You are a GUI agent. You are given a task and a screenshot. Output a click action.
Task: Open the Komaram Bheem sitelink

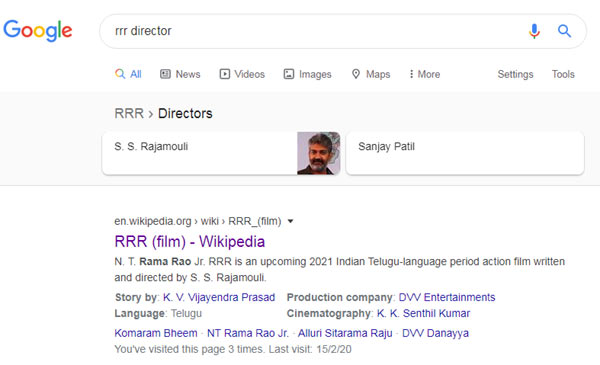point(156,333)
